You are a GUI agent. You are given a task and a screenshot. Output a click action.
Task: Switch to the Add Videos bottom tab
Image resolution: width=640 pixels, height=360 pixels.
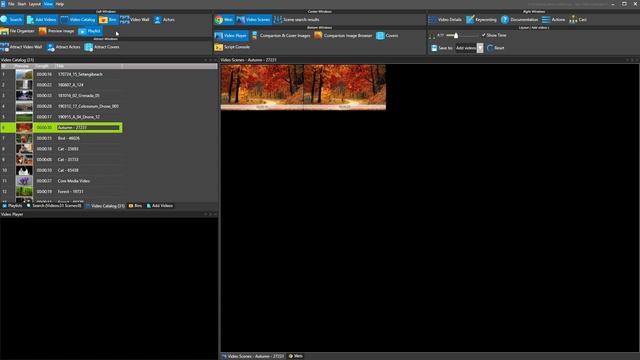[160, 206]
